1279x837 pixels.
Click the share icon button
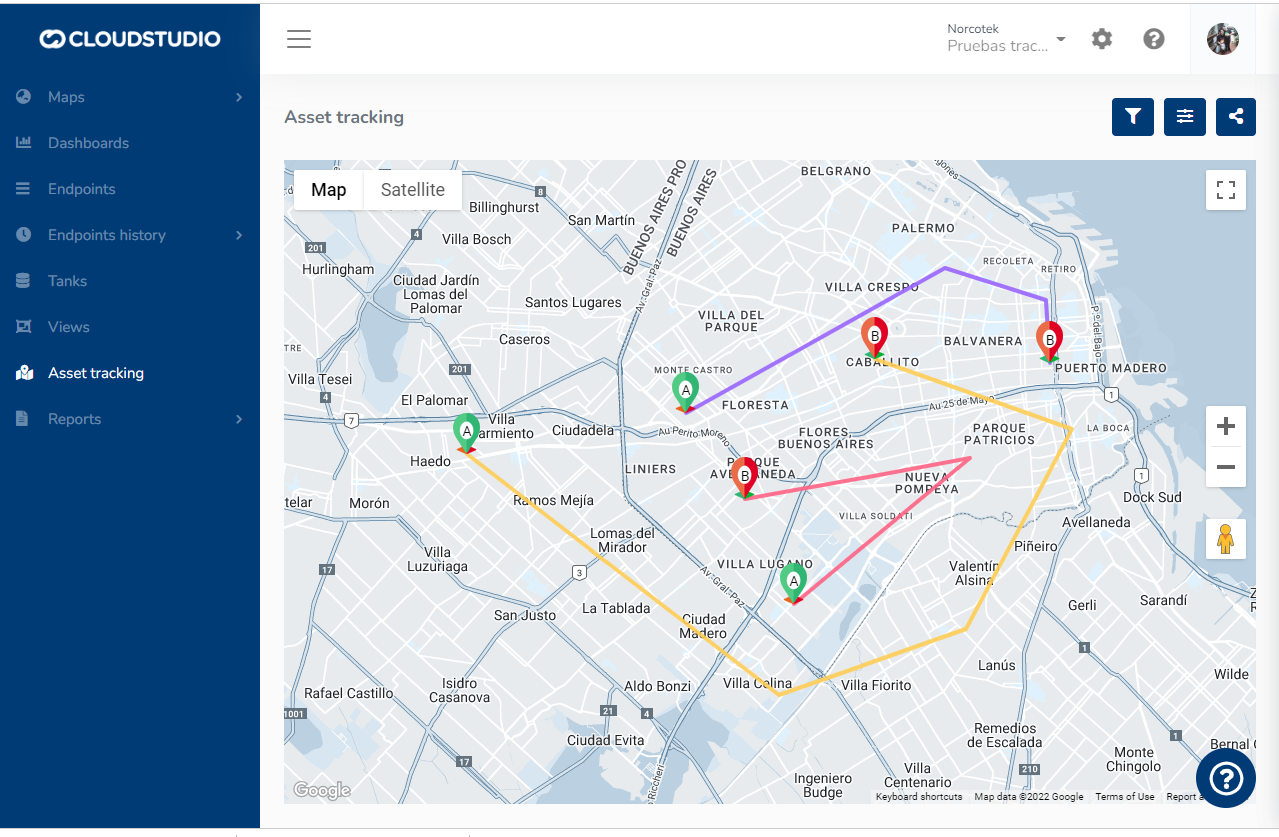[1236, 117]
